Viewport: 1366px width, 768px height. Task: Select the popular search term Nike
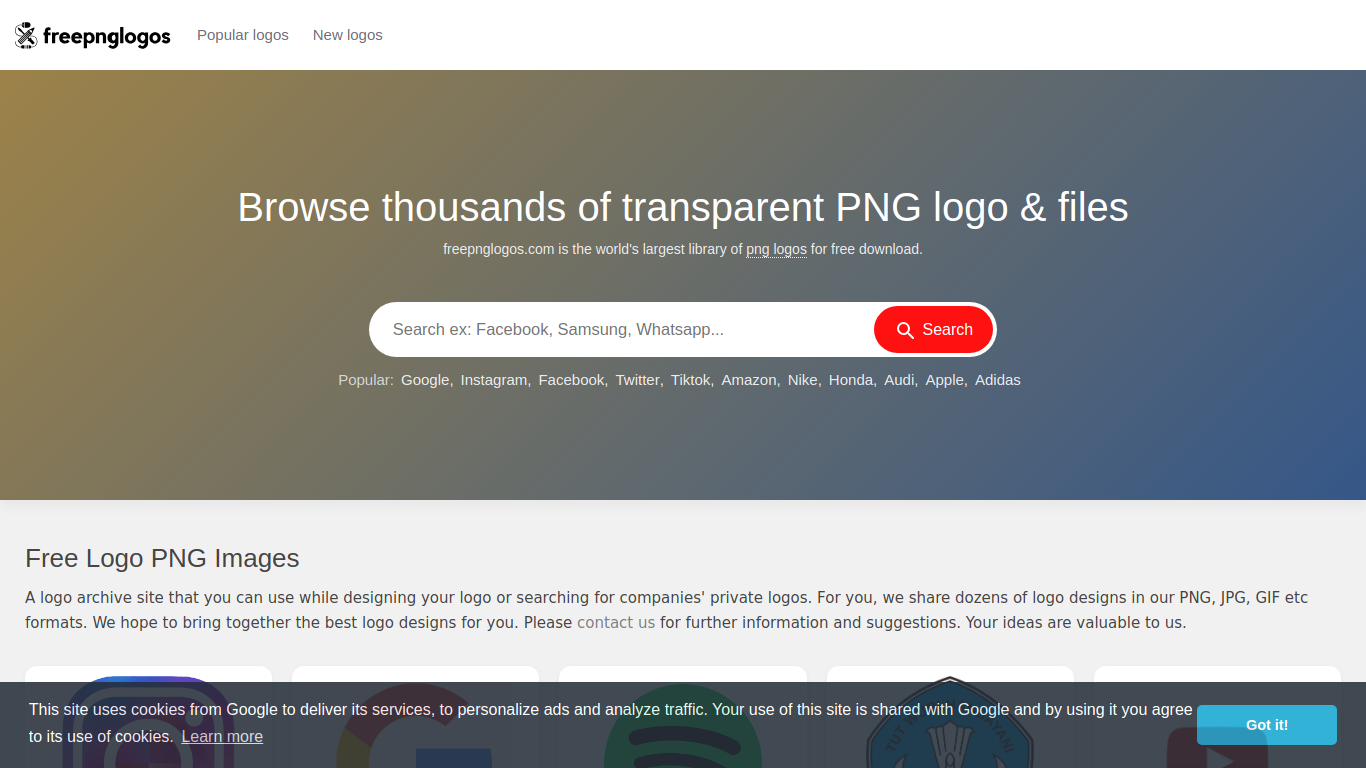802,380
